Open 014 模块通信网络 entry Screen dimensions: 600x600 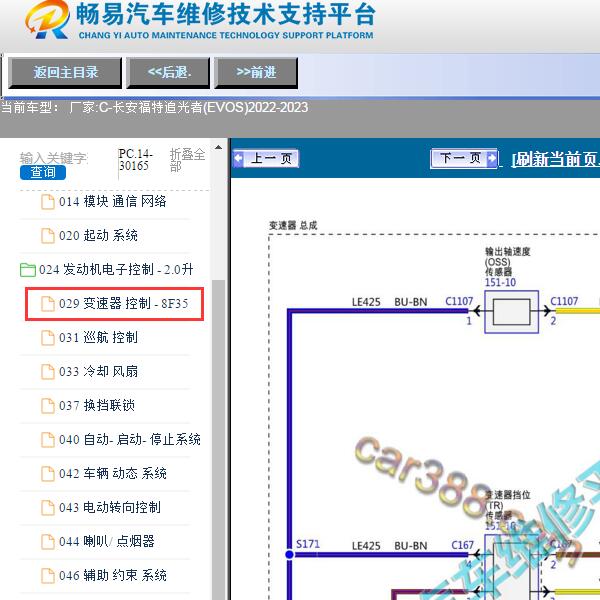(x=112, y=201)
